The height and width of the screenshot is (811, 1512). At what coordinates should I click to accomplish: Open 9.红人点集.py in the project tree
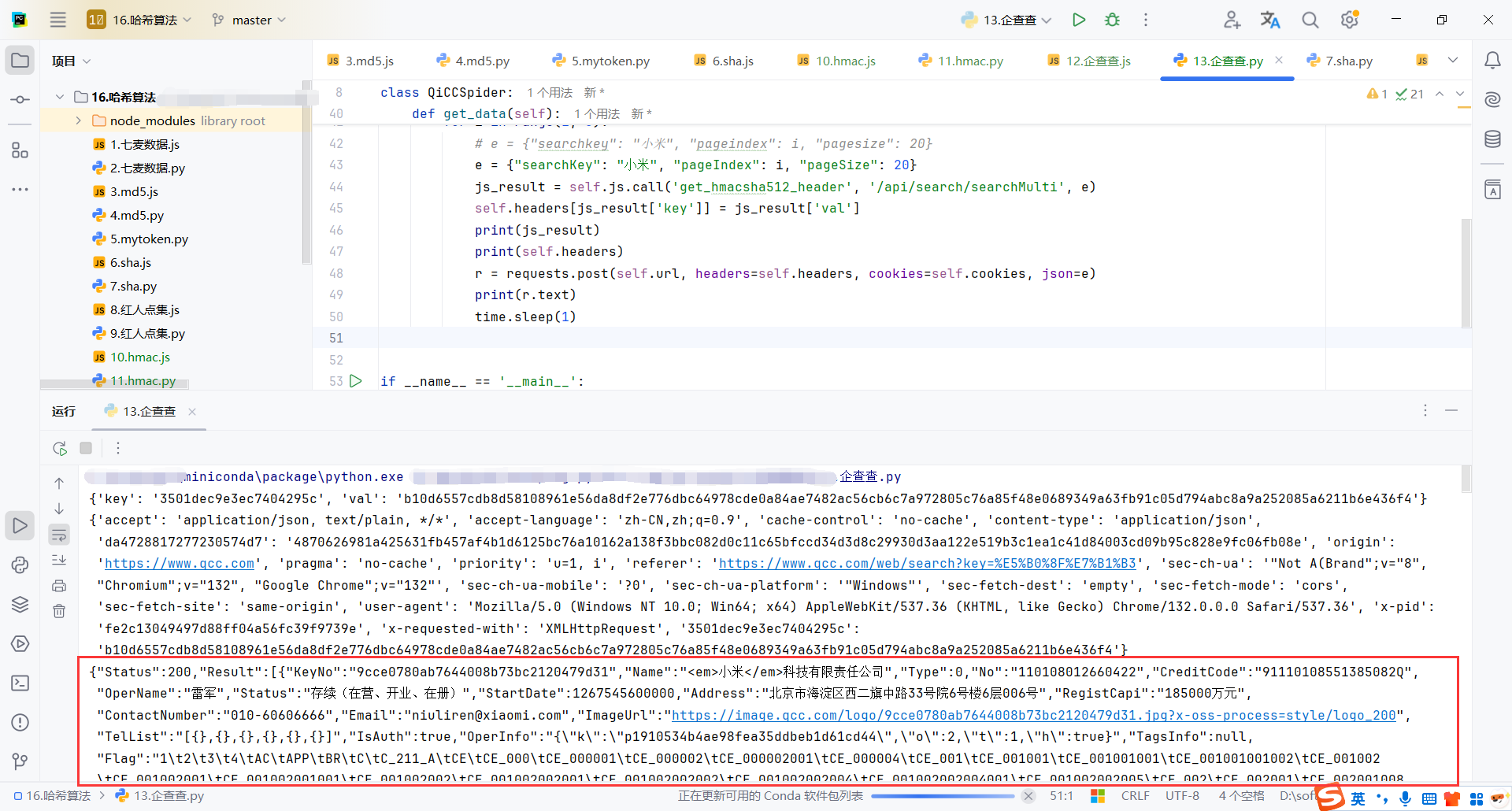click(x=147, y=333)
